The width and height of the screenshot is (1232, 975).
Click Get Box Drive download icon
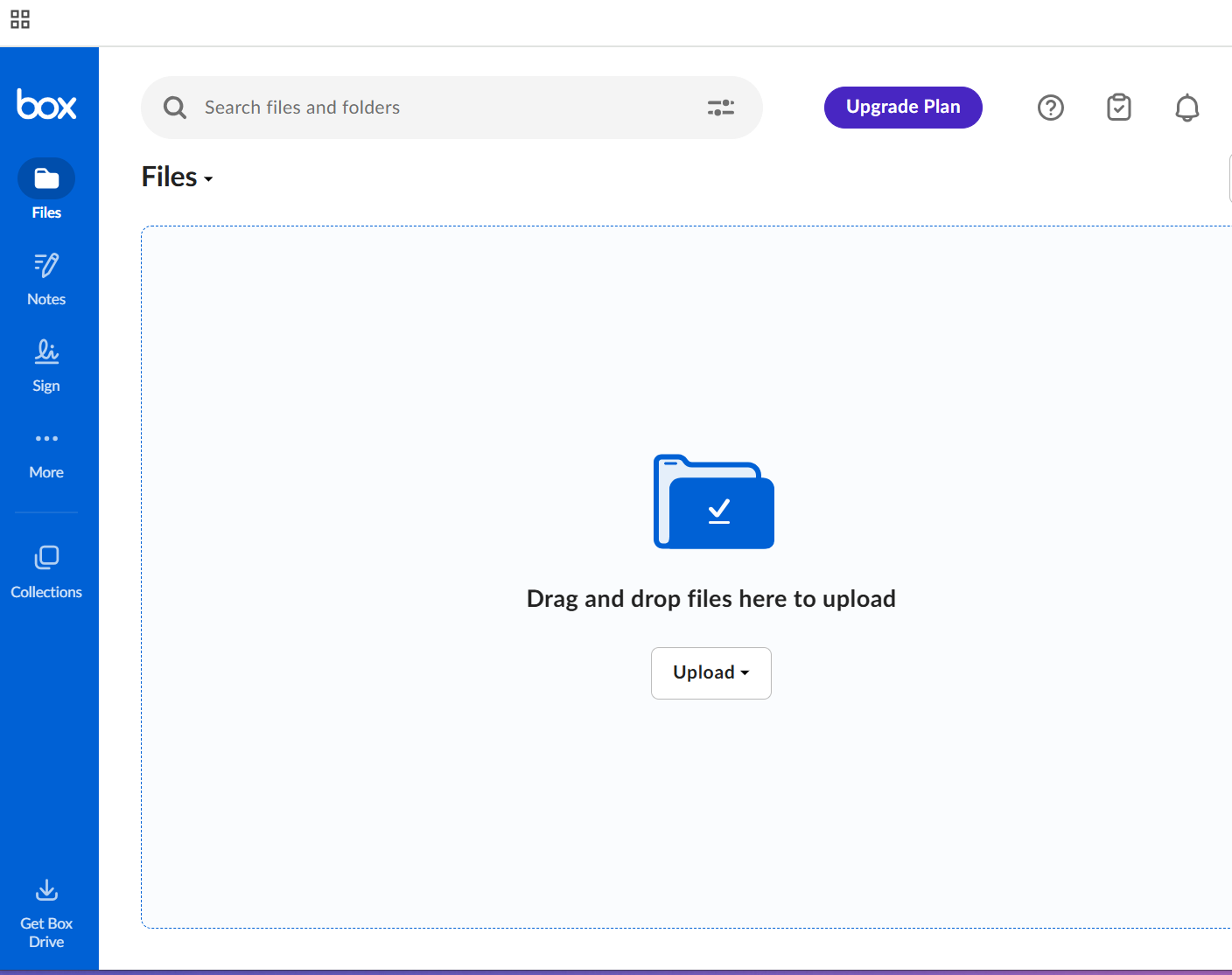[46, 890]
